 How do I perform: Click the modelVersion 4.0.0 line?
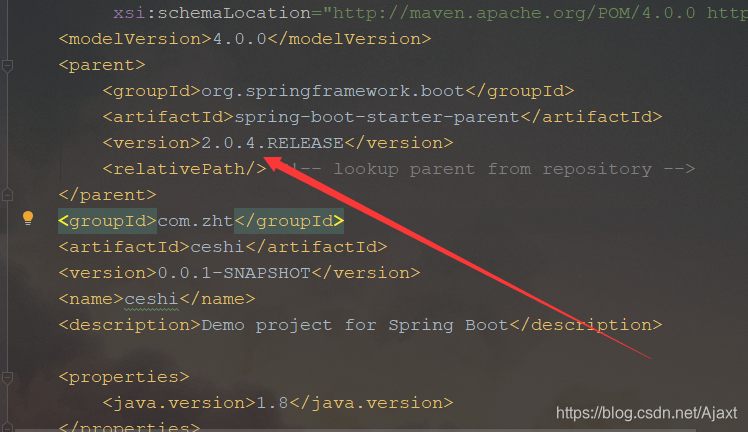tap(245, 39)
